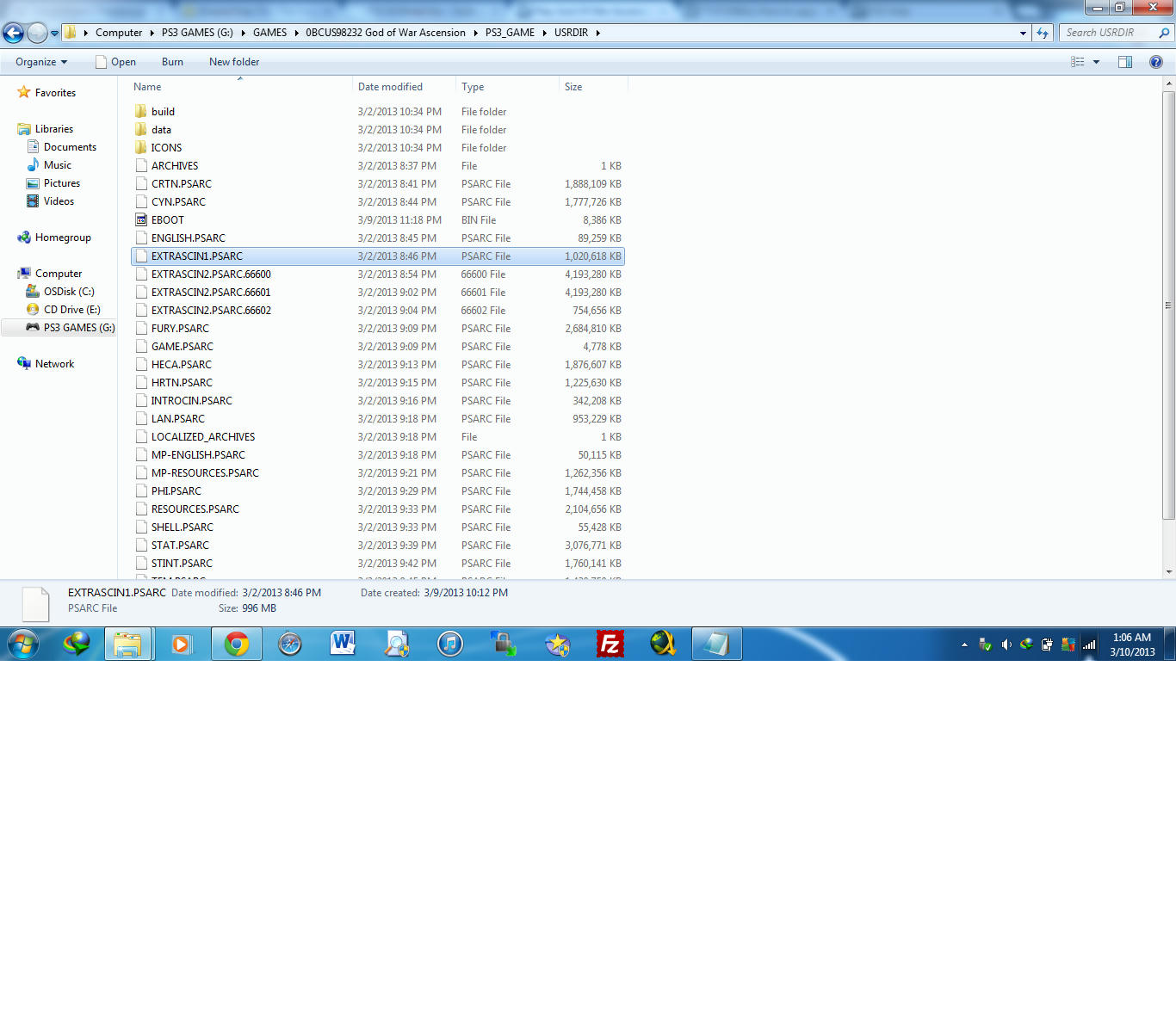1176x1024 pixels.
Task: Select Homegroup in navigation pane
Action: click(x=63, y=237)
